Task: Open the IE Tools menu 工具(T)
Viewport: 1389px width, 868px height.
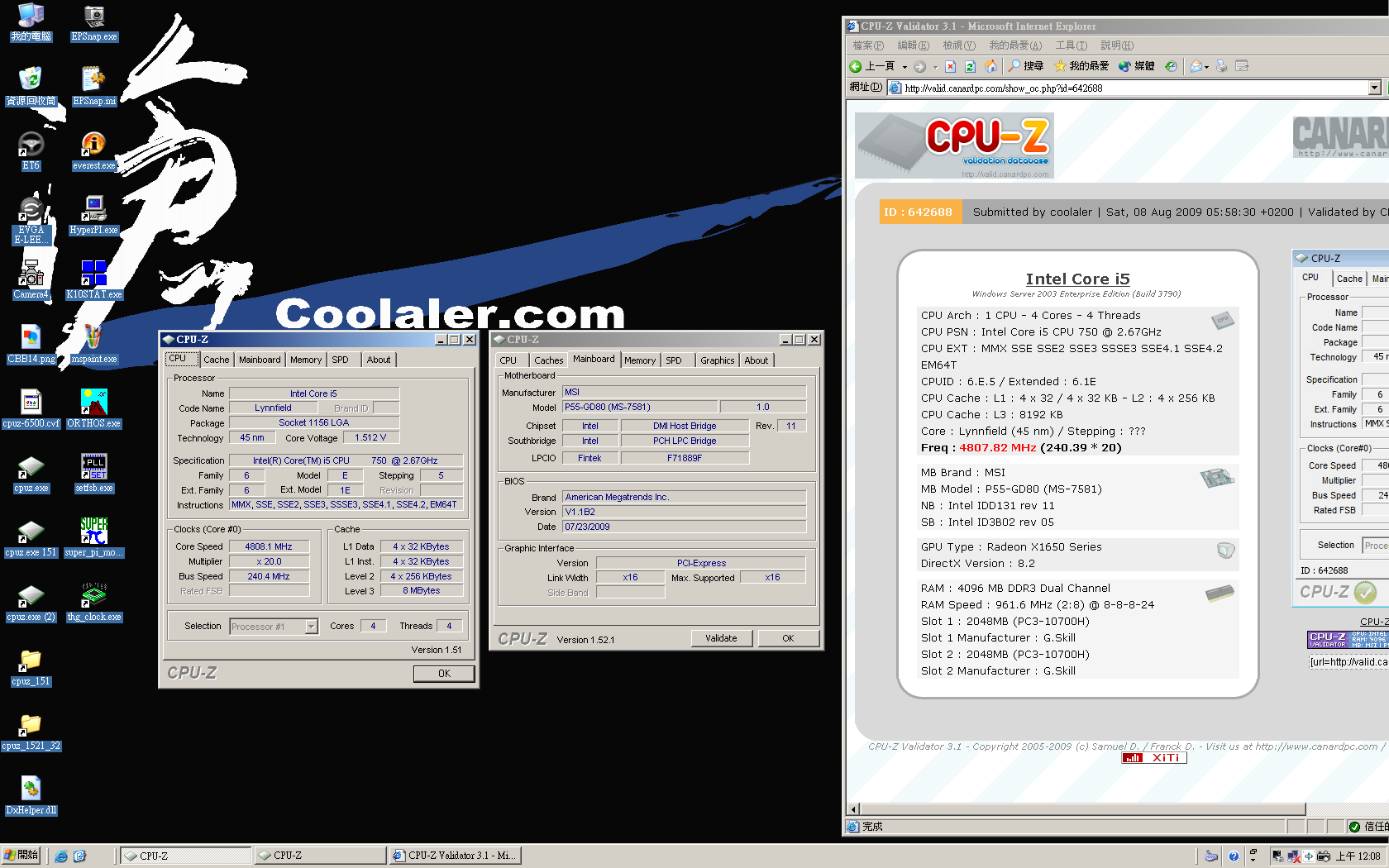Action: [x=1071, y=45]
